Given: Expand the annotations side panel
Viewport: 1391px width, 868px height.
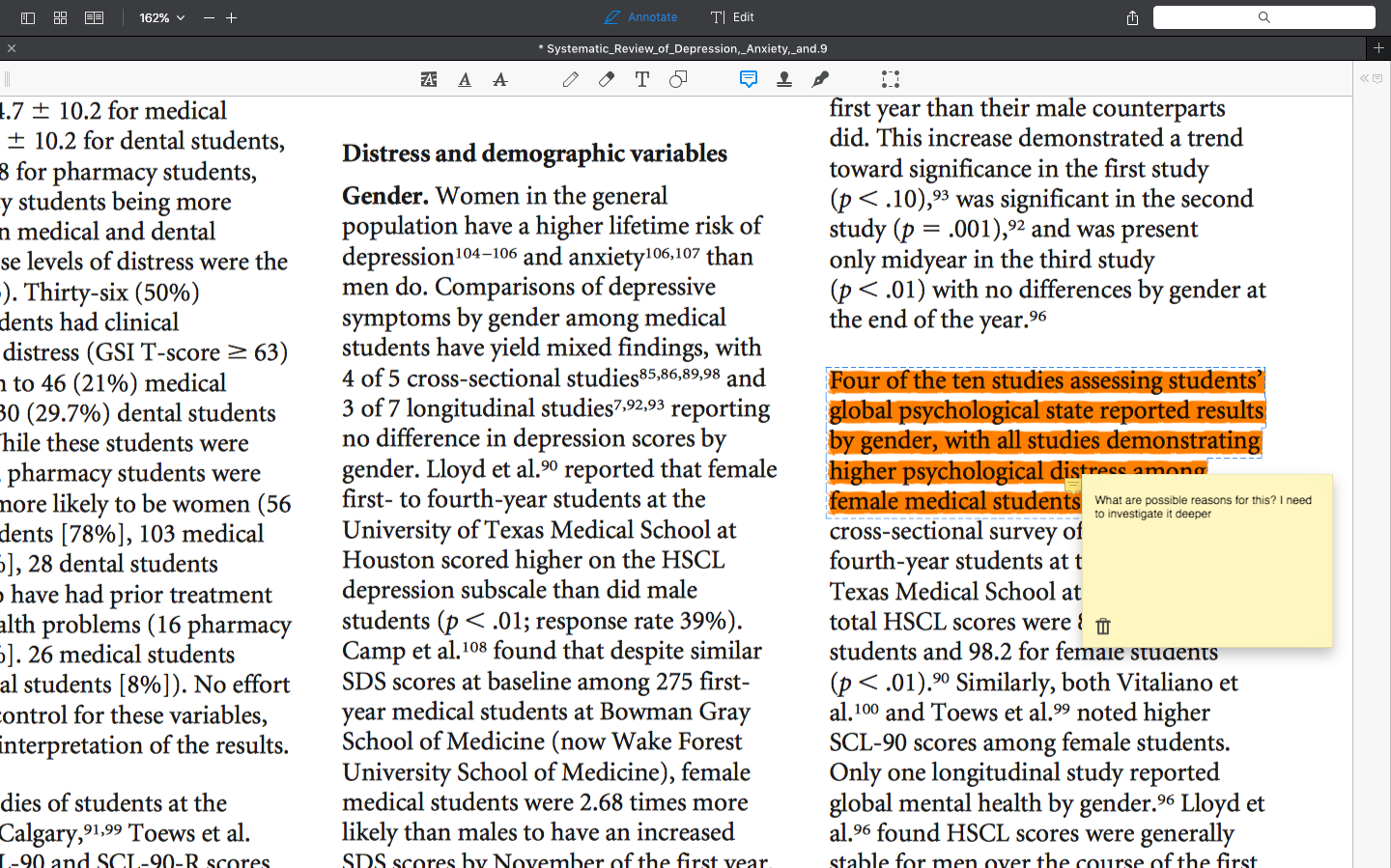Looking at the screenshot, I should point(1371,79).
